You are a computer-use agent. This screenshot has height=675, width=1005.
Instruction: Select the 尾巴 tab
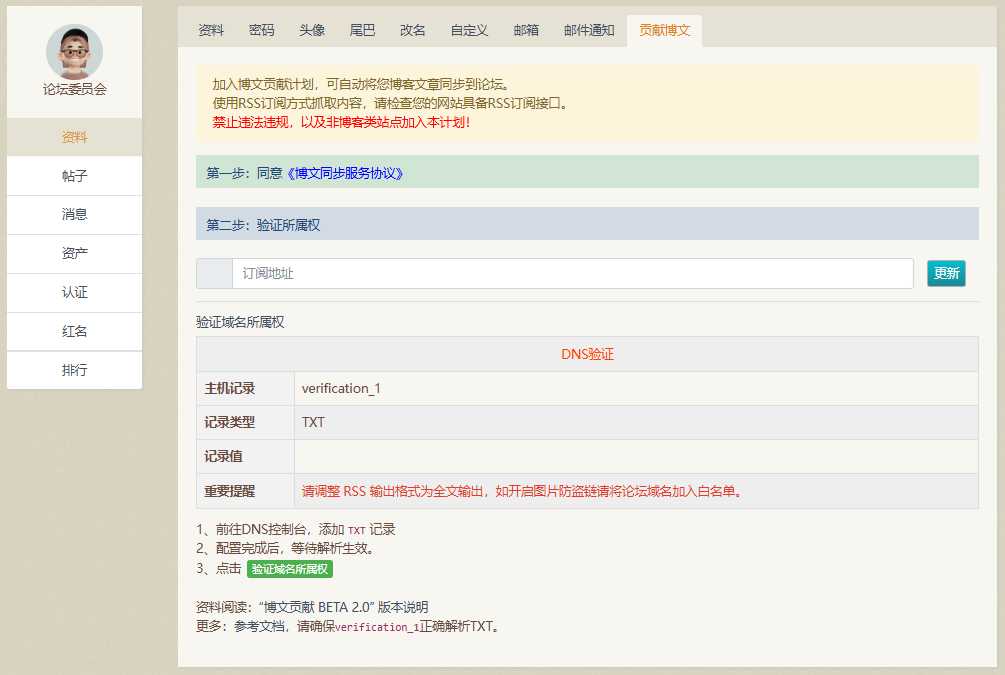click(361, 30)
